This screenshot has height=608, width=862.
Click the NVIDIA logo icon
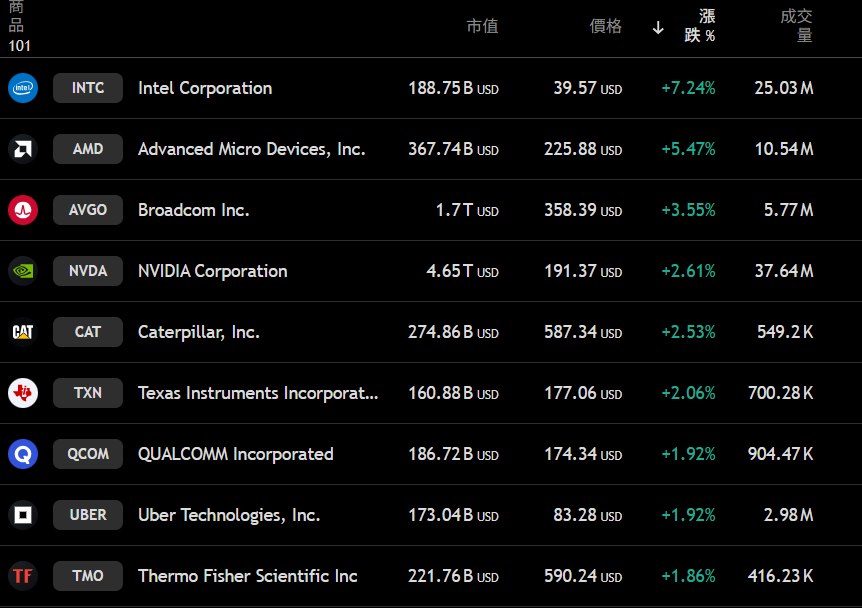coord(22,271)
